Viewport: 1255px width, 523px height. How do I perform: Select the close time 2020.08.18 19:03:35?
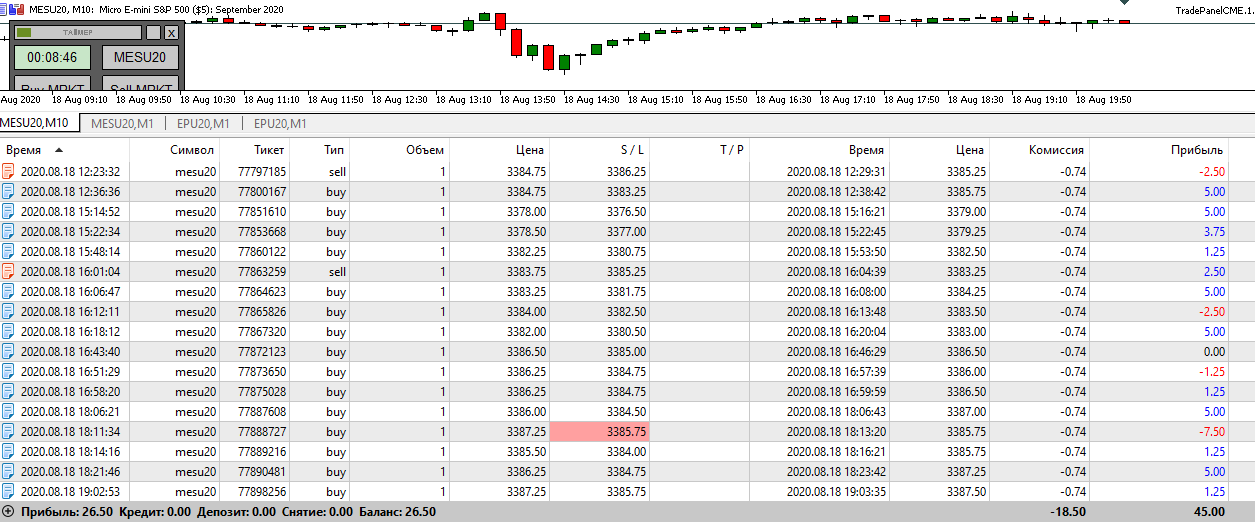coord(836,492)
